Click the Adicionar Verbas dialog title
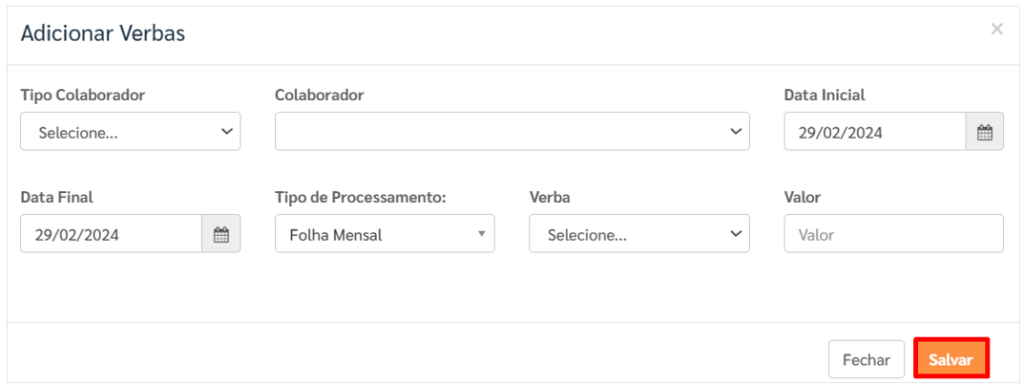The height and width of the screenshot is (385, 1024). (x=103, y=34)
